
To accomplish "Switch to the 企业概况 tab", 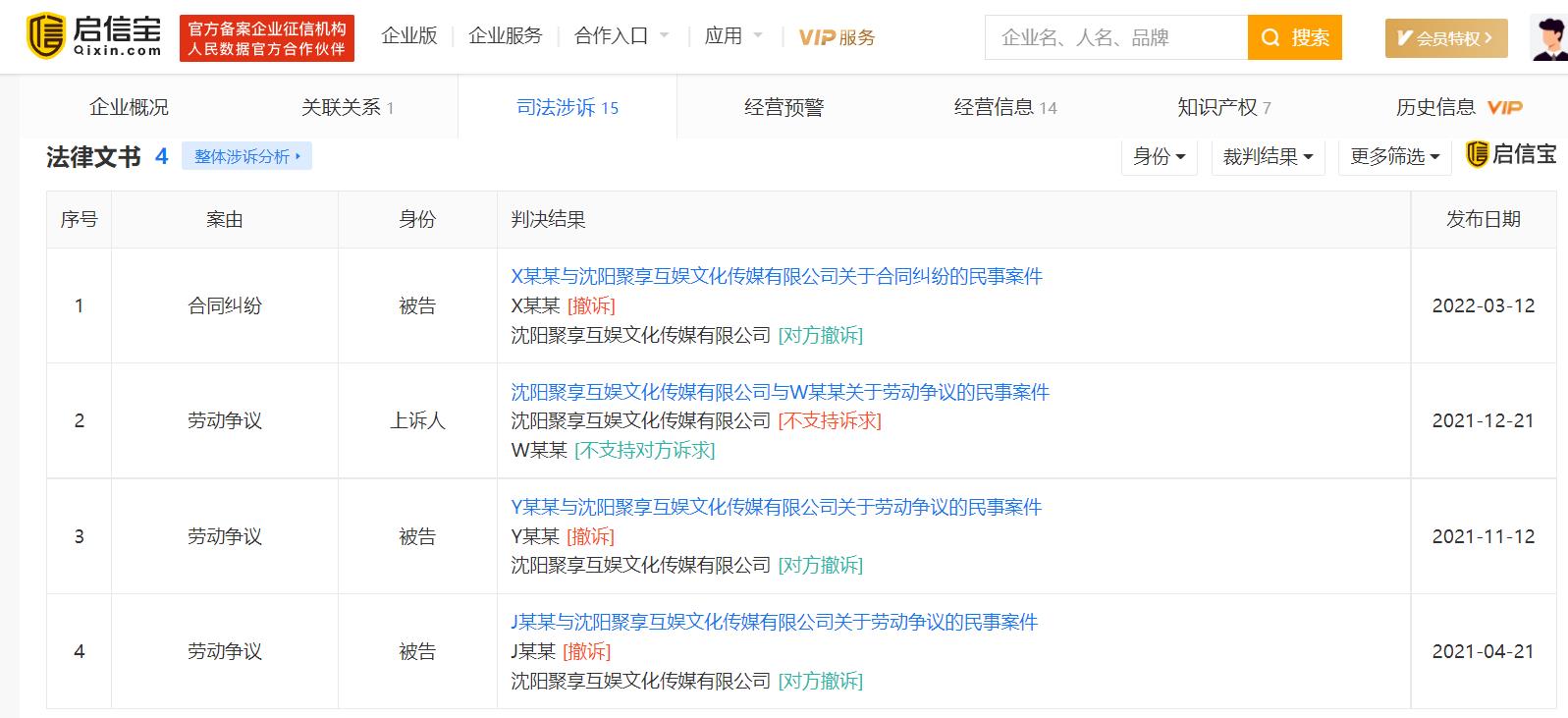I will tap(129, 107).
